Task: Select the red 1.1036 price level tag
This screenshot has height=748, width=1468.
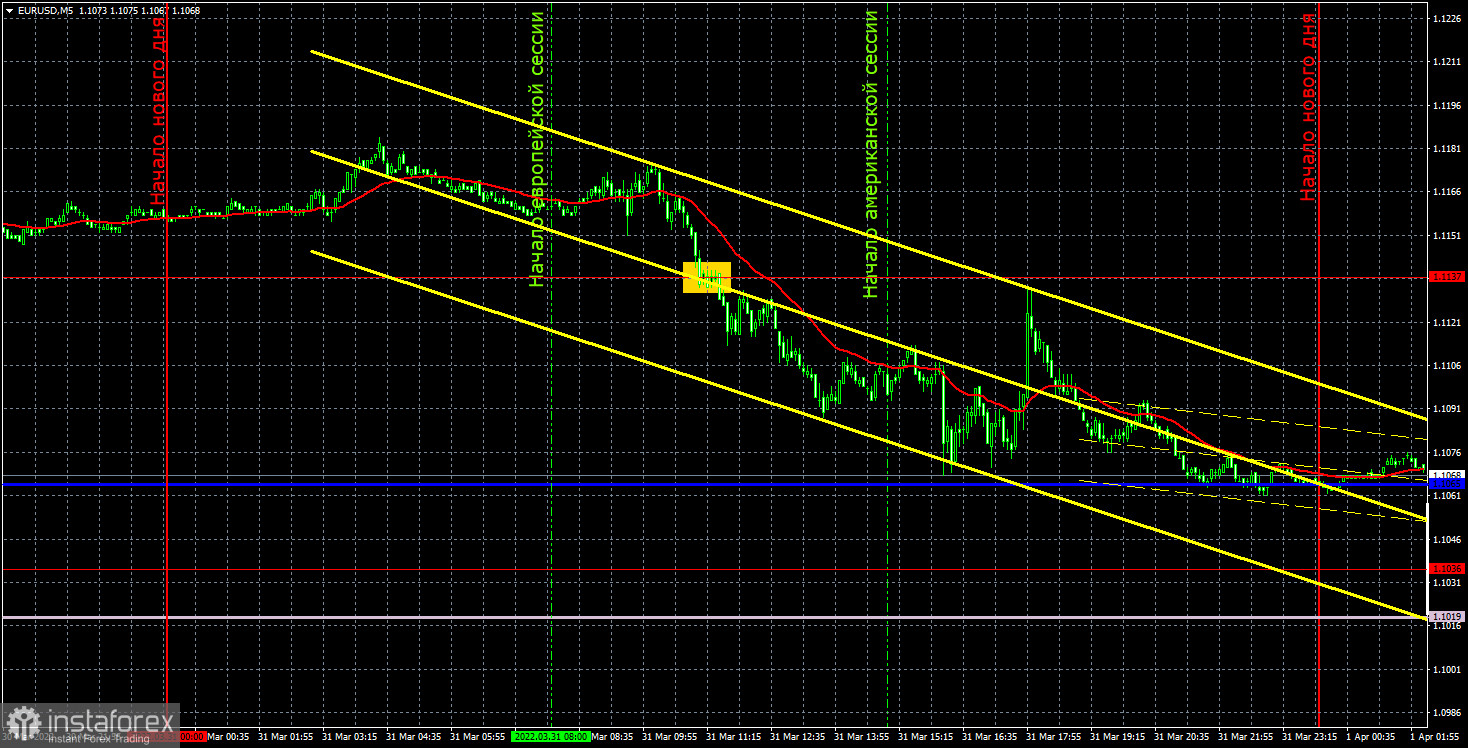Action: pyautogui.click(x=1447, y=568)
